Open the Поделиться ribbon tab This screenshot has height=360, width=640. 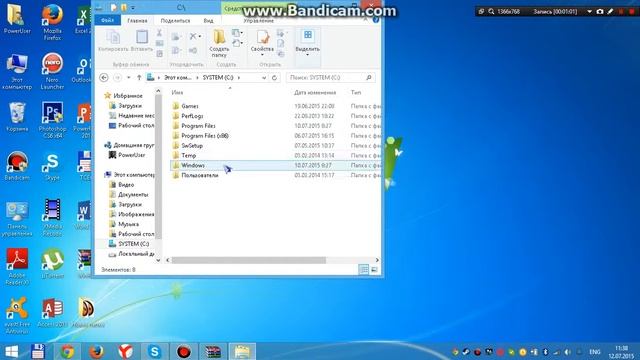point(175,20)
